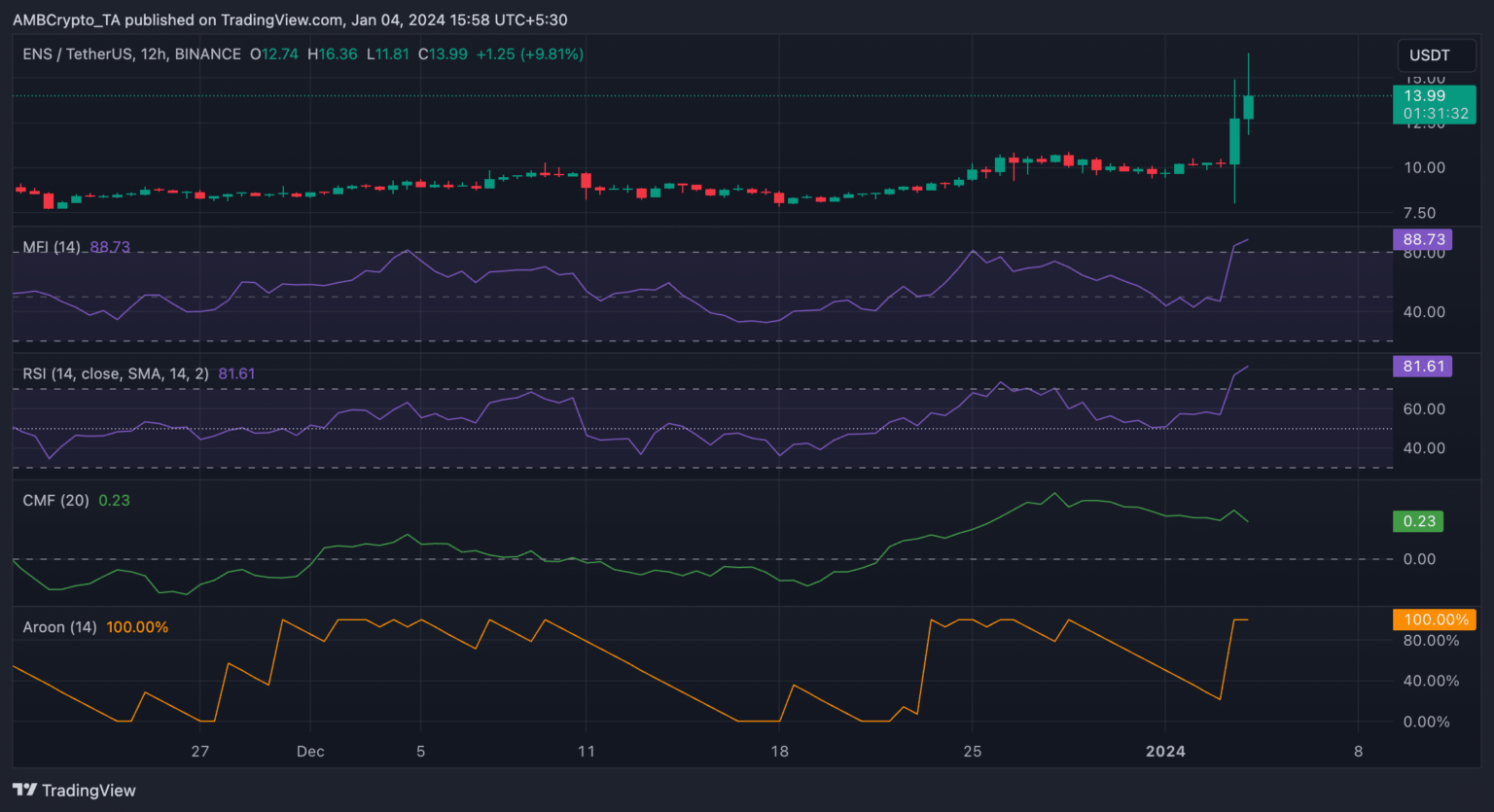The image size is (1494, 812).
Task: Select the purple 81.61 RSI value tag
Action: coord(1423,367)
